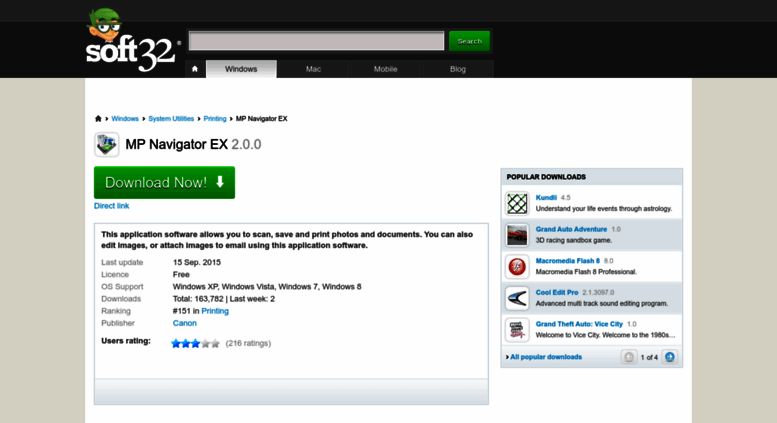Click 'Understand your life events through astrology.' text
The height and width of the screenshot is (423, 777).
click(604, 209)
